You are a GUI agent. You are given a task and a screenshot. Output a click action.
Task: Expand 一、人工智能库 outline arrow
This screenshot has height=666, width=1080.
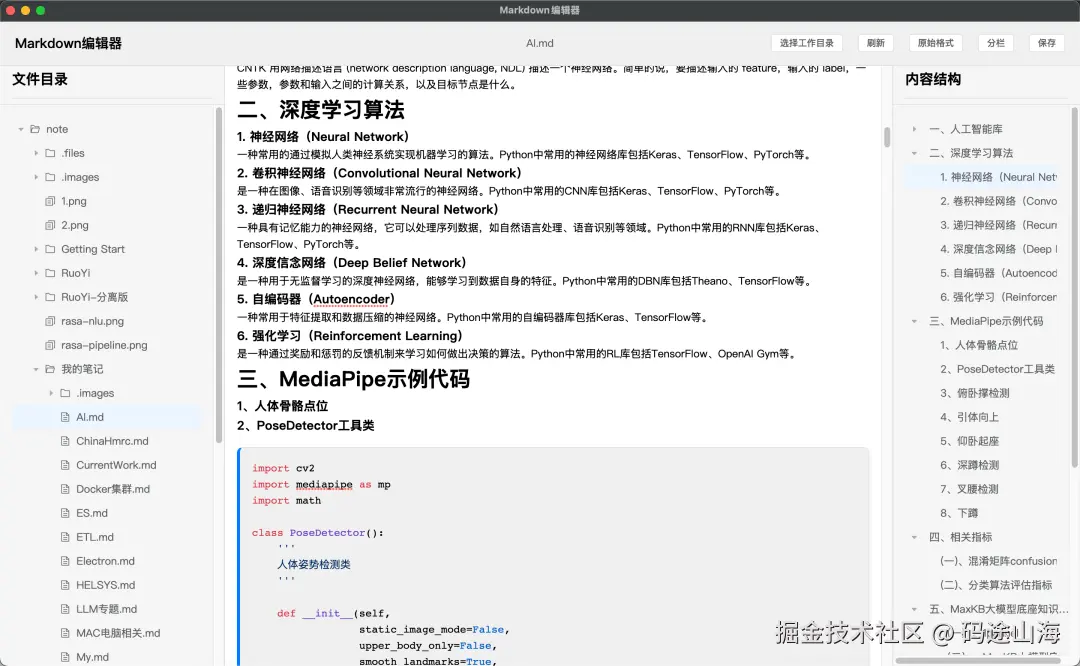pos(915,129)
